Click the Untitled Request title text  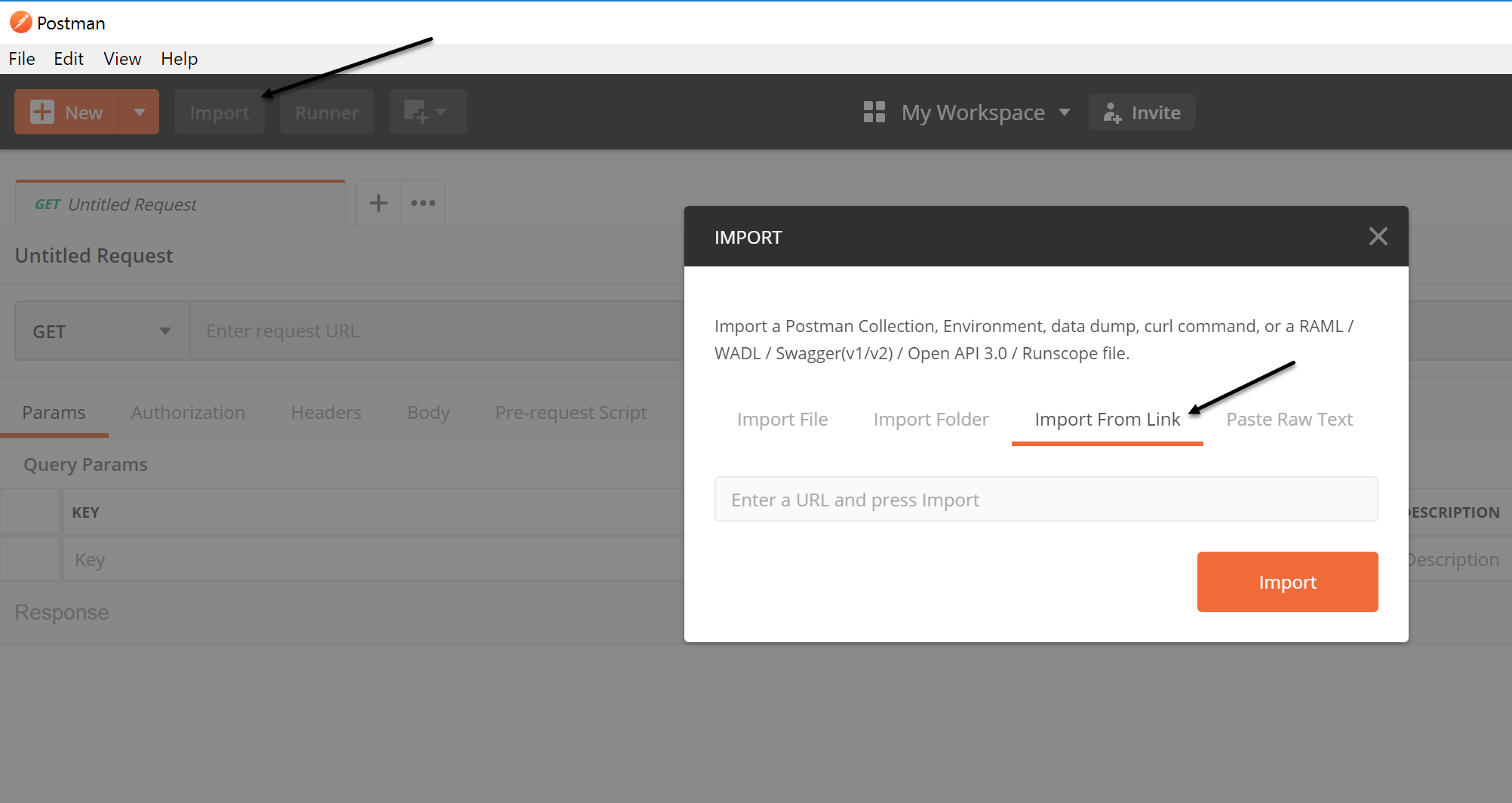pyautogui.click(x=94, y=256)
